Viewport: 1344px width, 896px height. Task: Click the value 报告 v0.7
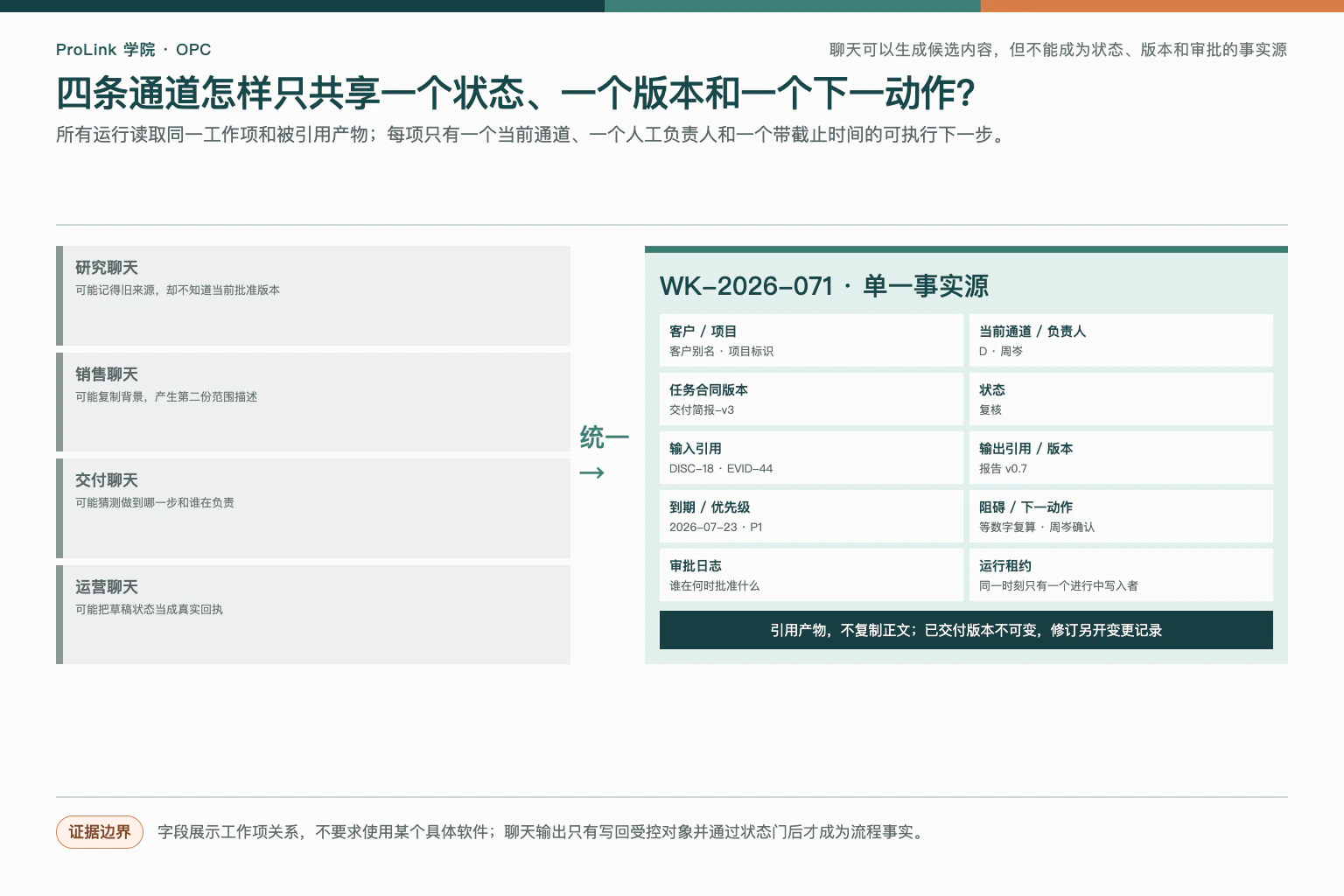coord(1004,469)
